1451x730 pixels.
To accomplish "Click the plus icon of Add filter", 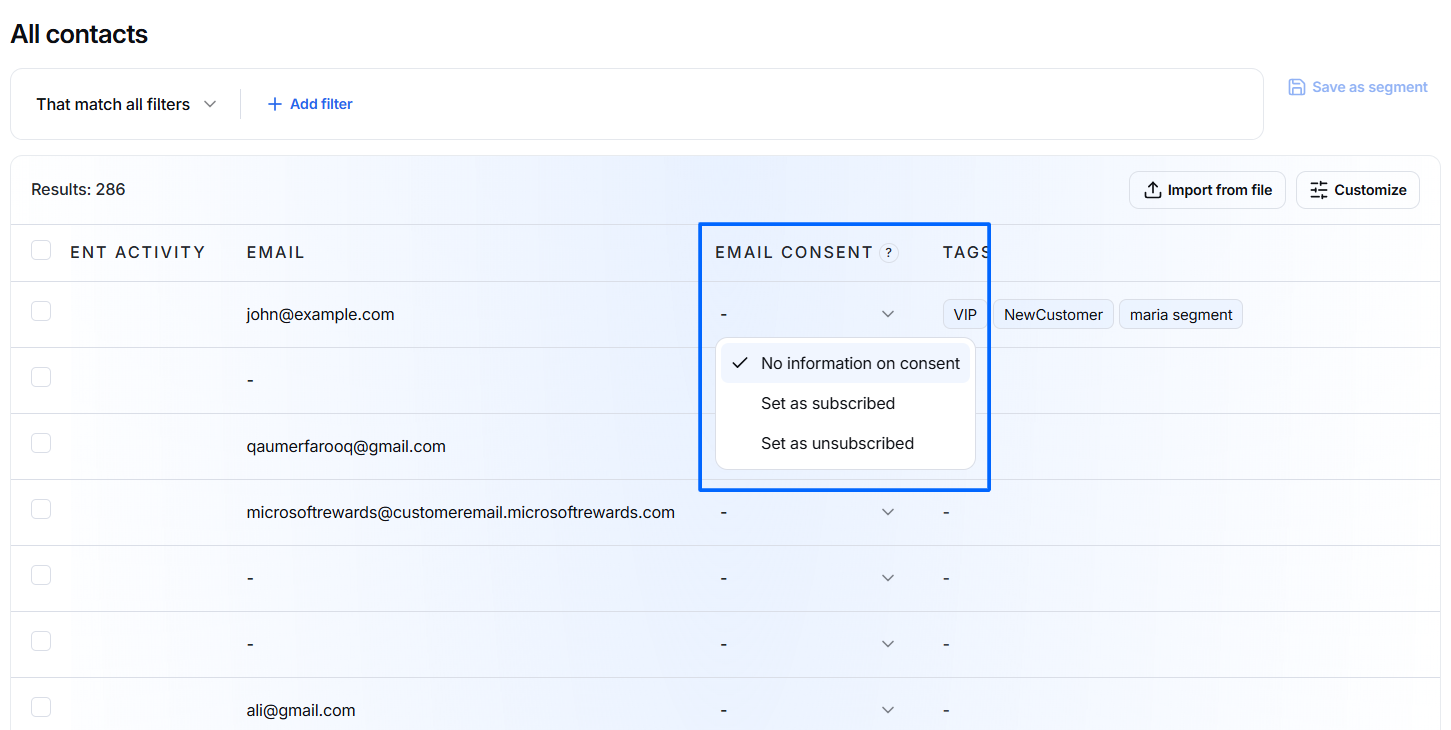I will point(275,104).
